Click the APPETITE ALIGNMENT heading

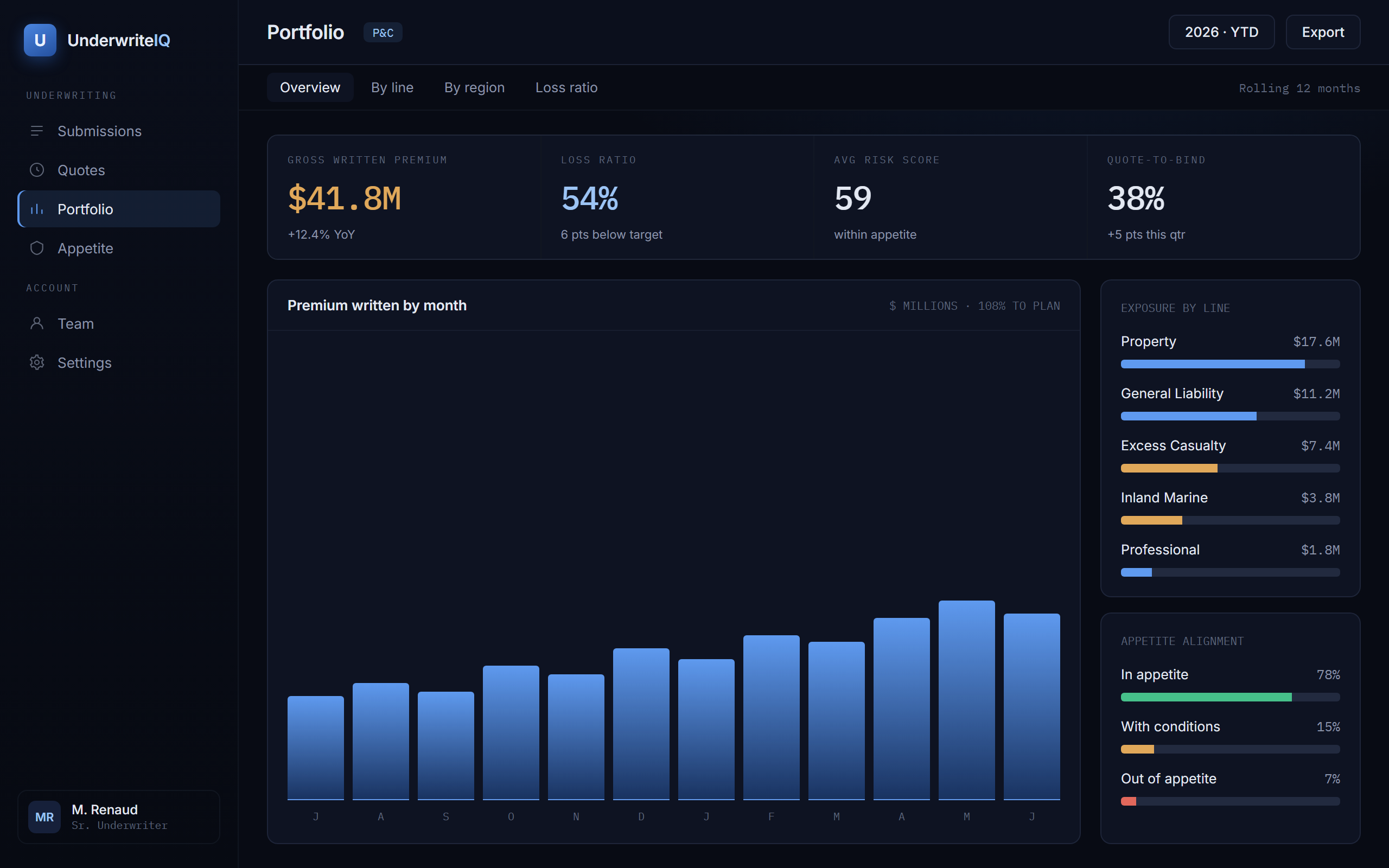point(1182,641)
